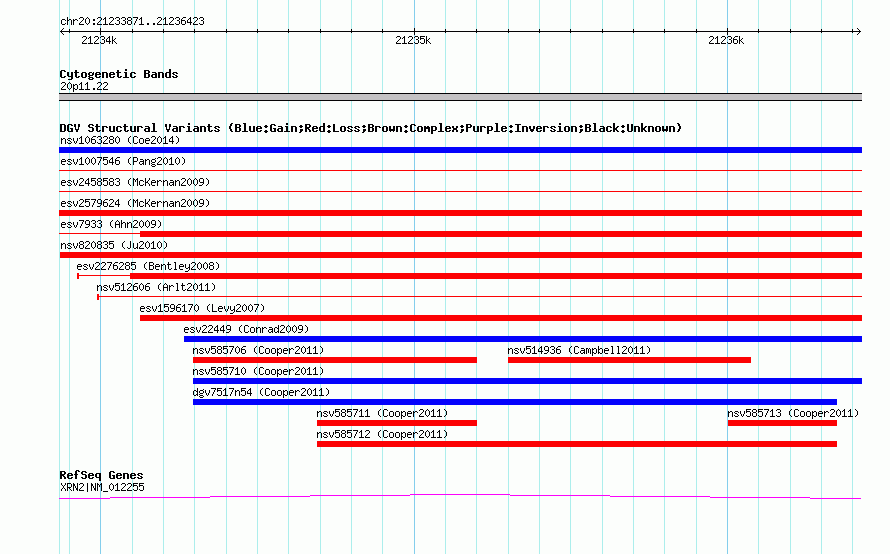Click esv1596170 (Levy2007) variant label
Viewport: 890px width, 554px height.
tap(203, 308)
